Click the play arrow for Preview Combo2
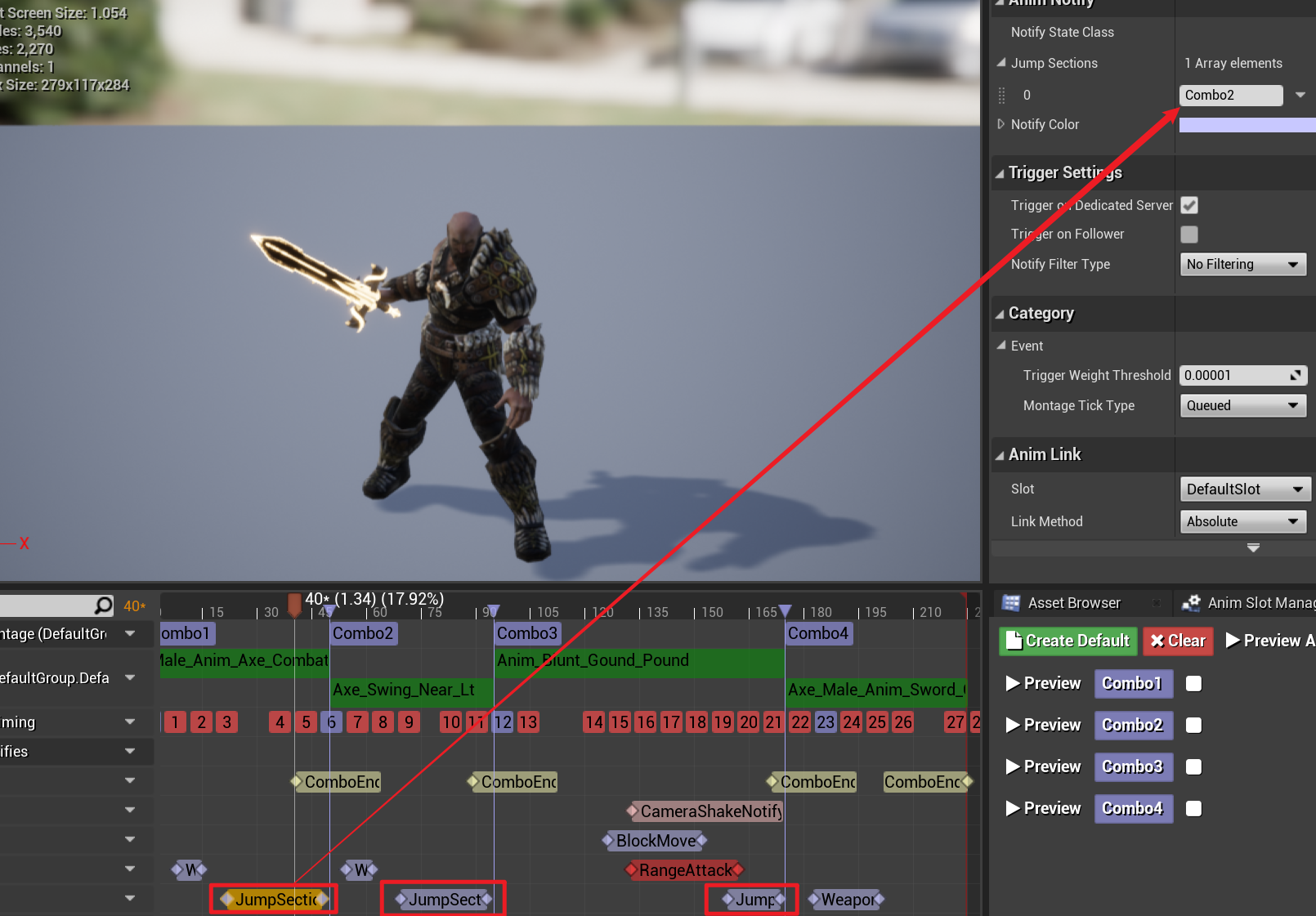Screen dimensions: 1316x916 (x=1013, y=725)
